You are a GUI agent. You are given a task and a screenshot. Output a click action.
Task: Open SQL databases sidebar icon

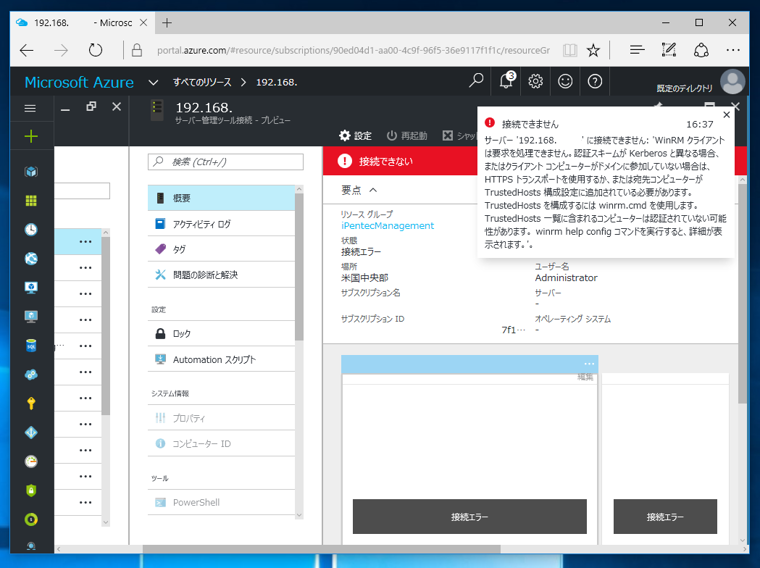pos(31,346)
